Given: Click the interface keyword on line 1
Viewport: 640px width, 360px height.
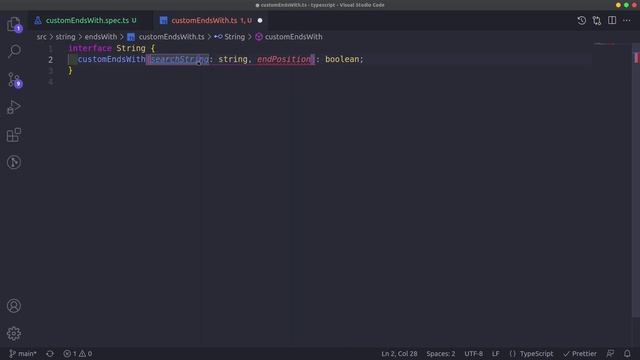Looking at the screenshot, I should click(90, 48).
